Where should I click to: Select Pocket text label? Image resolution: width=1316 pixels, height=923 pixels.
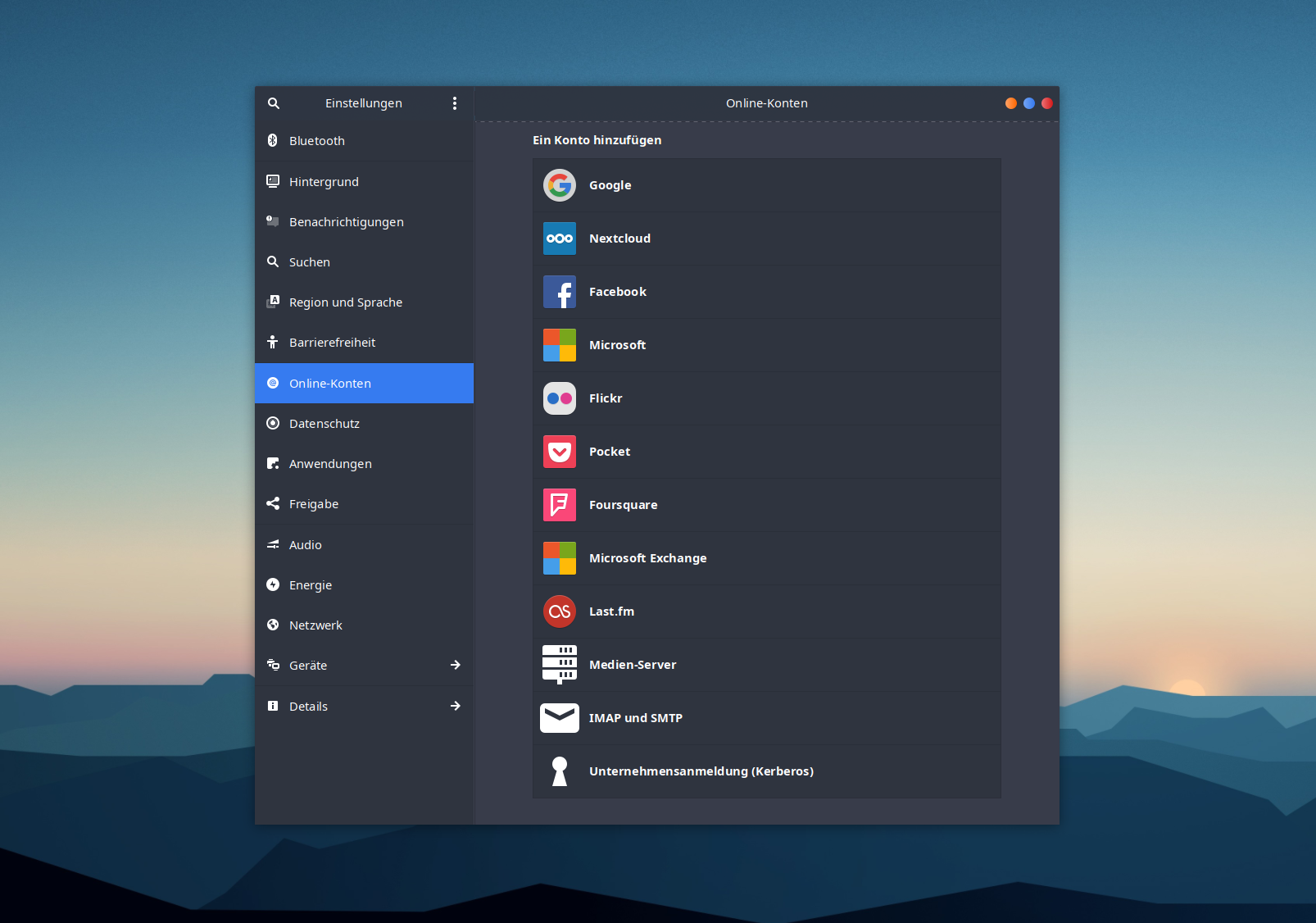tap(610, 452)
